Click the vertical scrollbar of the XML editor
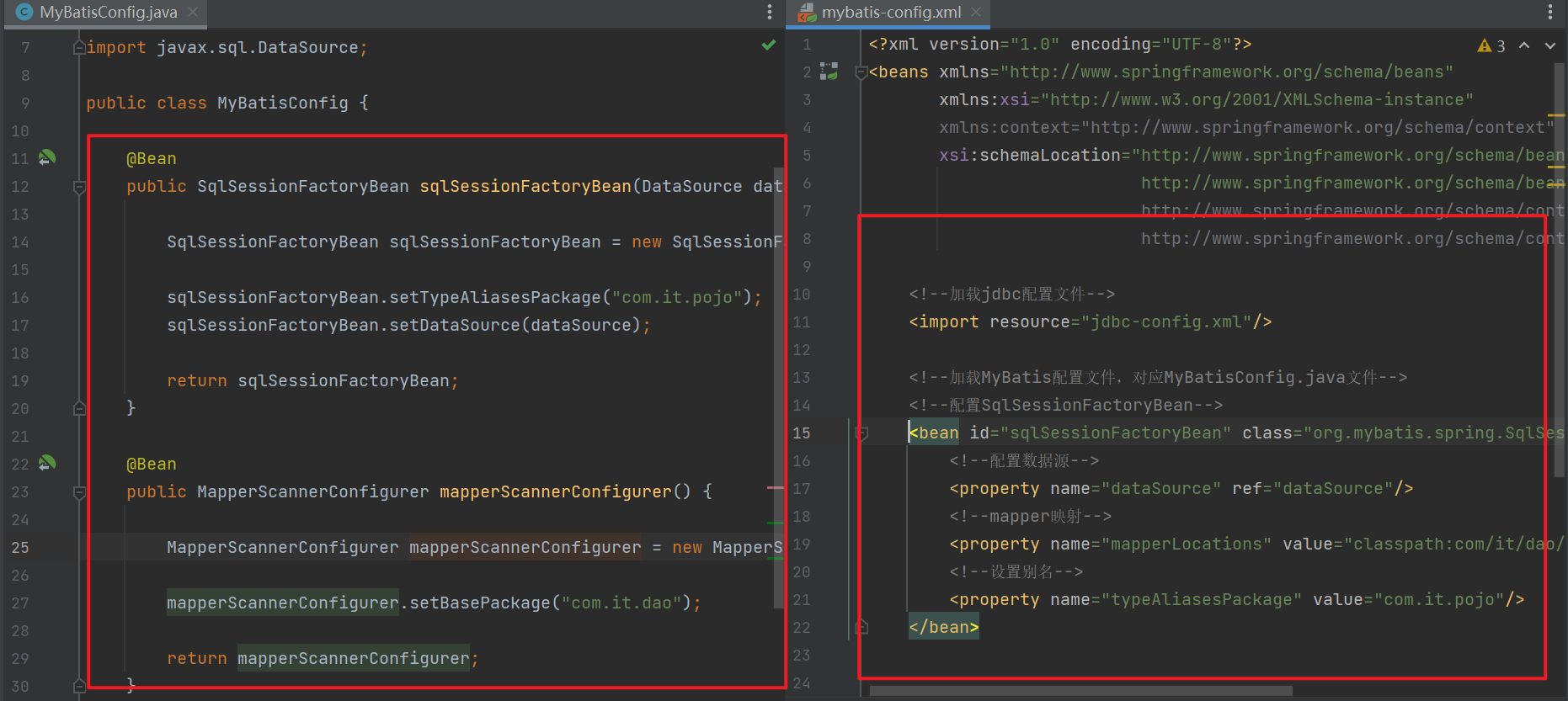1568x701 pixels. tap(1559, 269)
